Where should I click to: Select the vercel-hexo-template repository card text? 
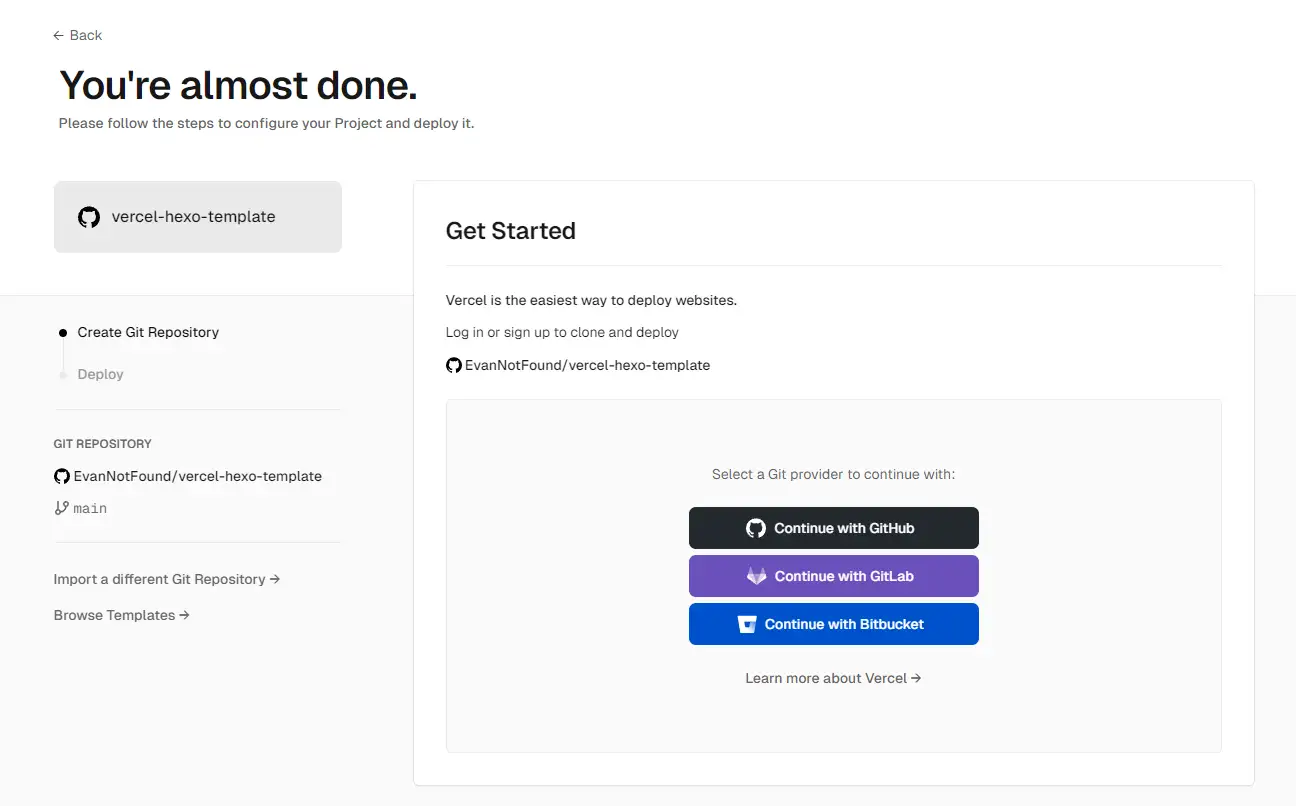click(x=193, y=216)
